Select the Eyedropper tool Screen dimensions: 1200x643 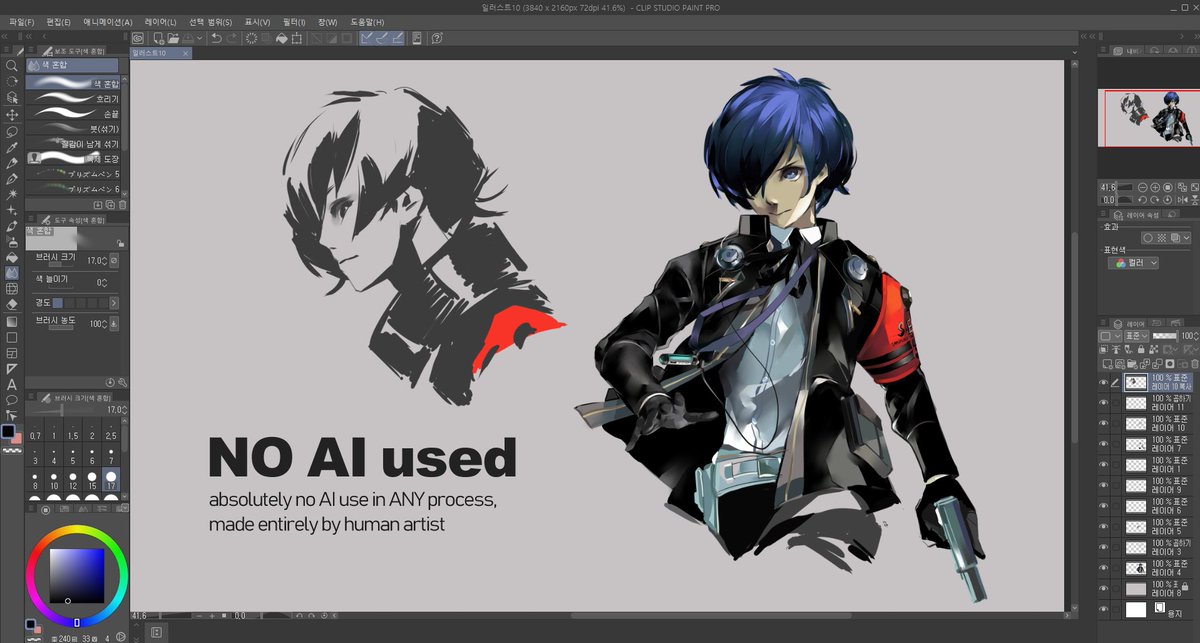click(x=12, y=146)
